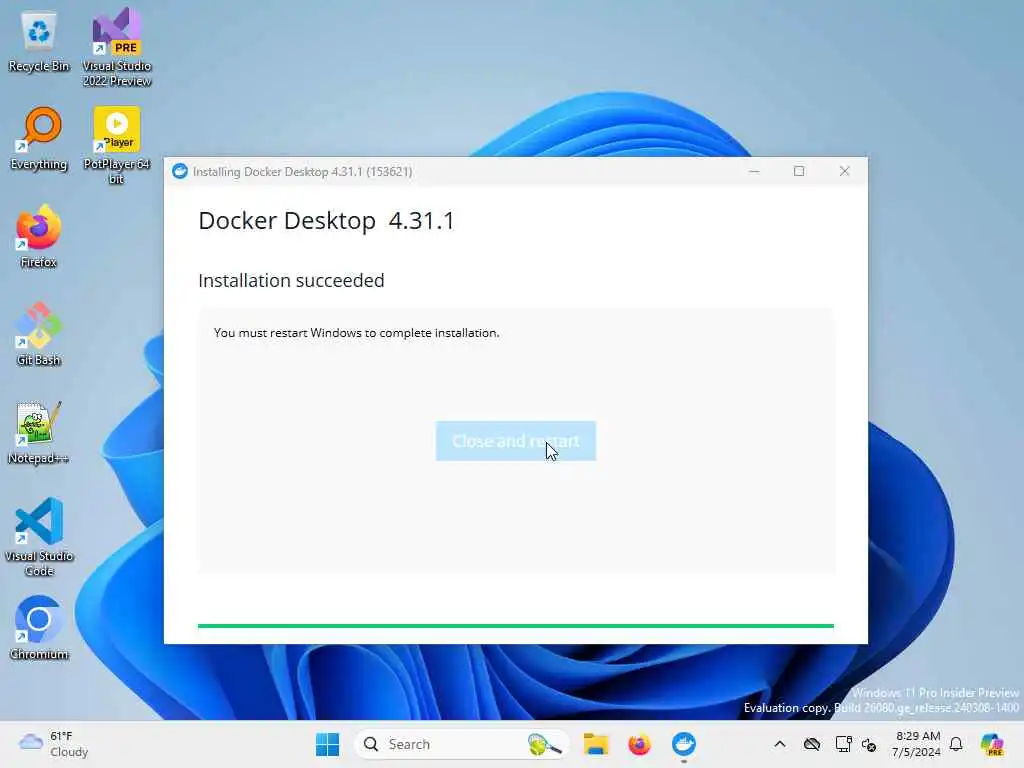The height and width of the screenshot is (768, 1024).
Task: Select Visual Studio 2022 Preview desktop shortcut
Action: click(117, 47)
